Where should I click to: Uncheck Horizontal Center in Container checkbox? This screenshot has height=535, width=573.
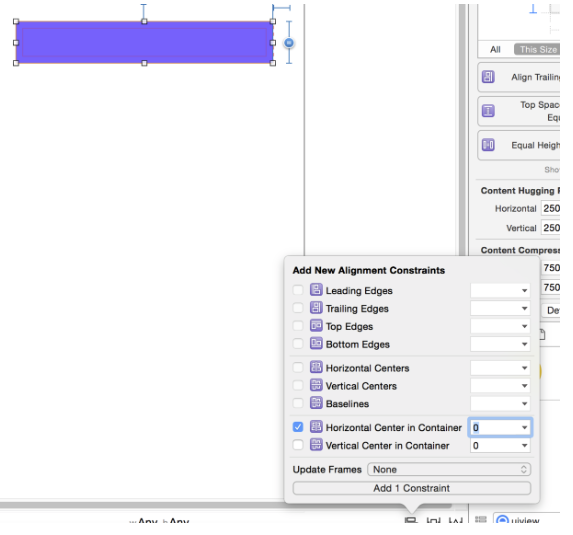click(298, 427)
